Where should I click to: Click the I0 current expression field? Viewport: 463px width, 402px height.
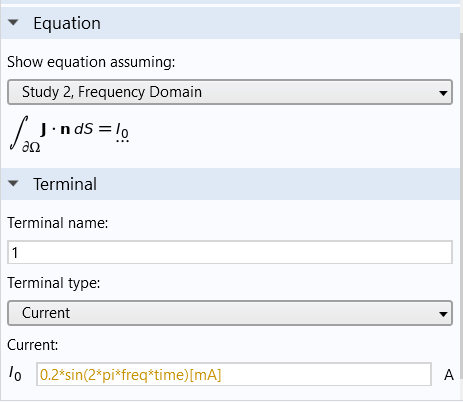click(234, 375)
